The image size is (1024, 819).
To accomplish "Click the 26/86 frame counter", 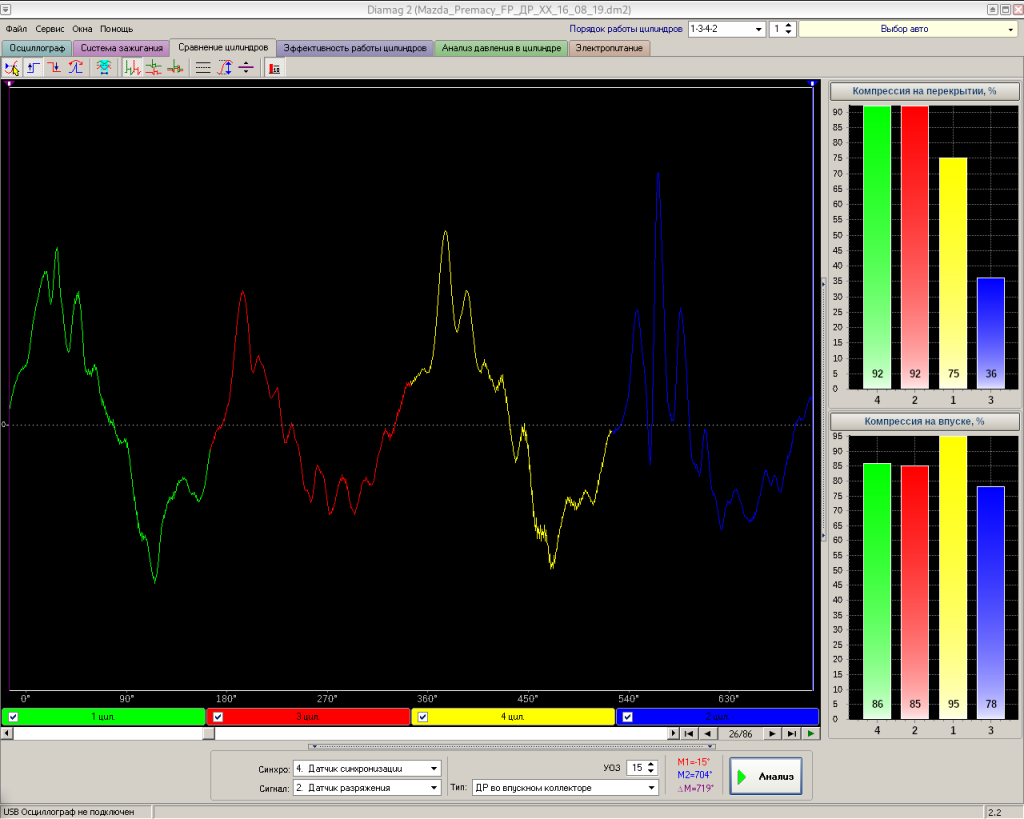I will (x=740, y=733).
